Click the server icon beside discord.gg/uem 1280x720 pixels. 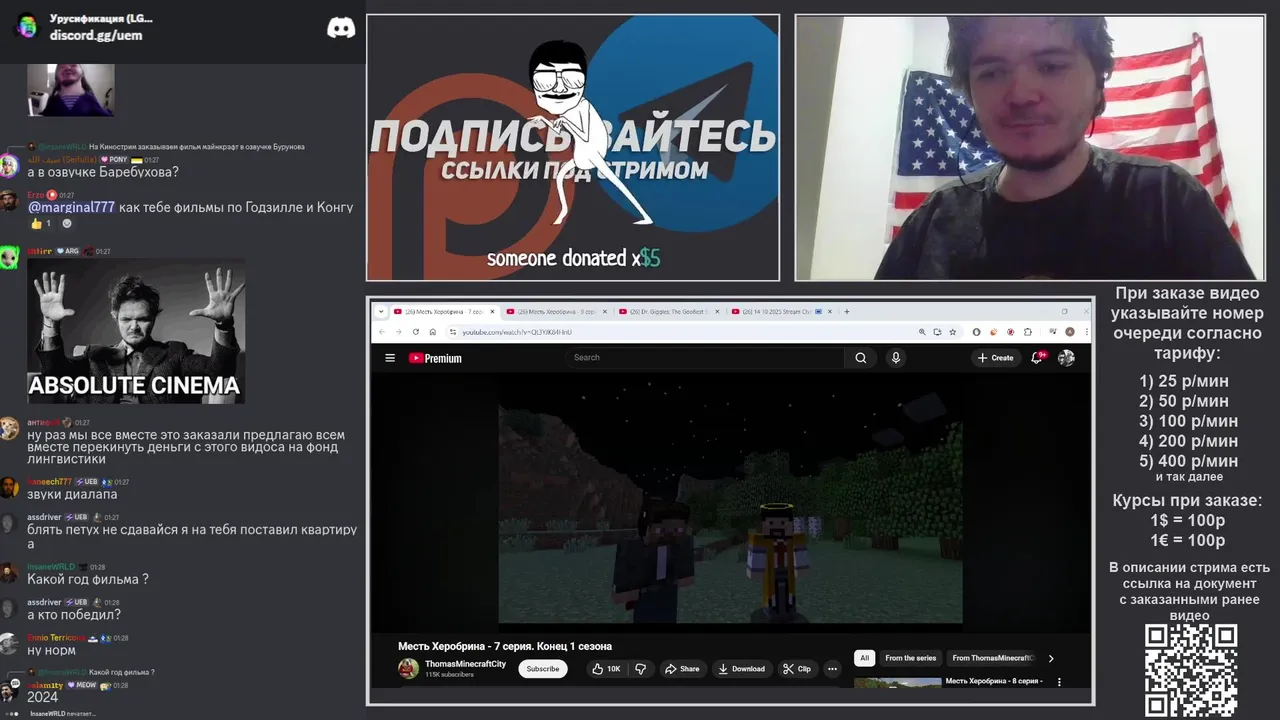pyautogui.click(x=27, y=27)
